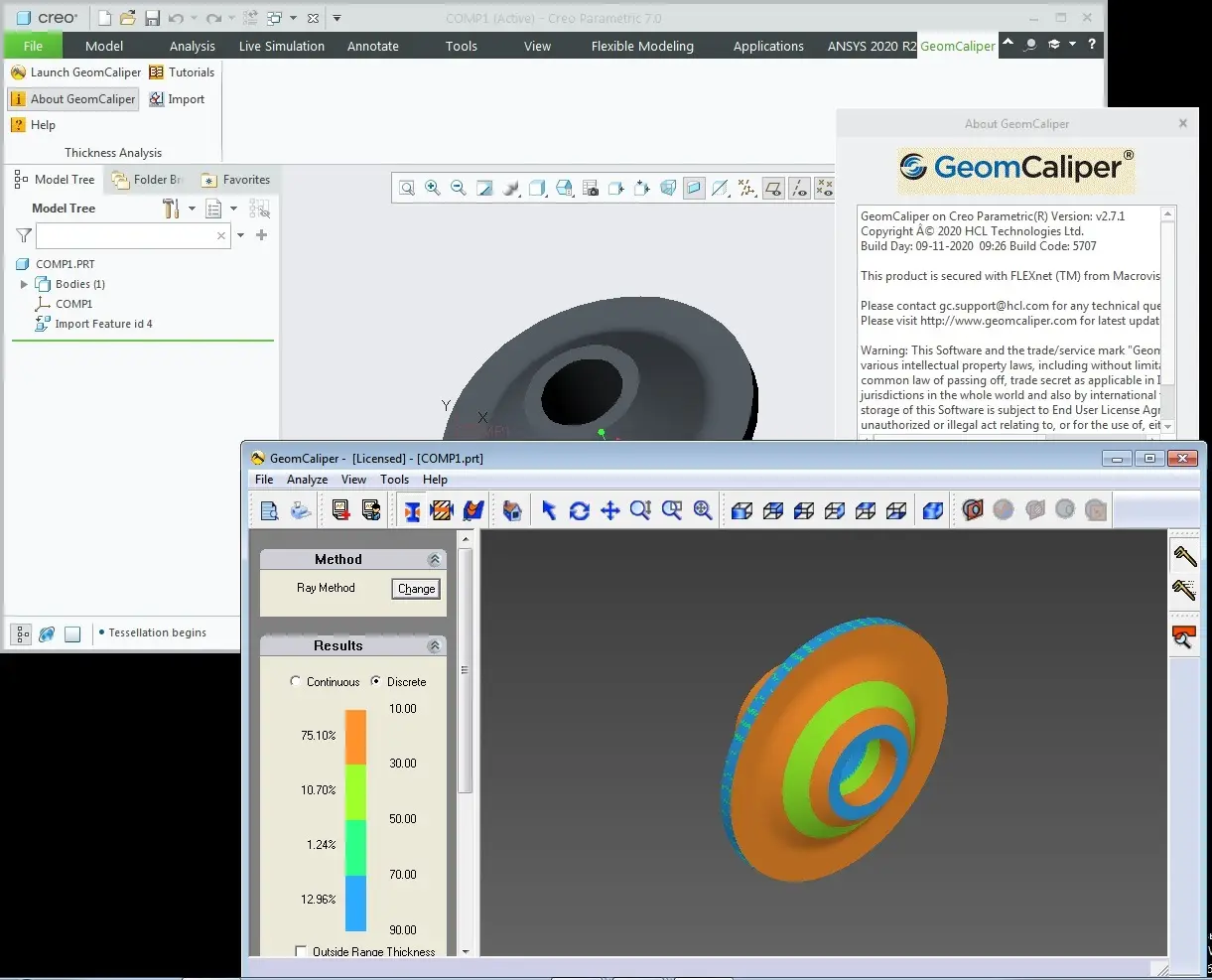Click the home view icon in GeomCaliper toolbar
This screenshot has width=1212, height=980.
pos(512,510)
